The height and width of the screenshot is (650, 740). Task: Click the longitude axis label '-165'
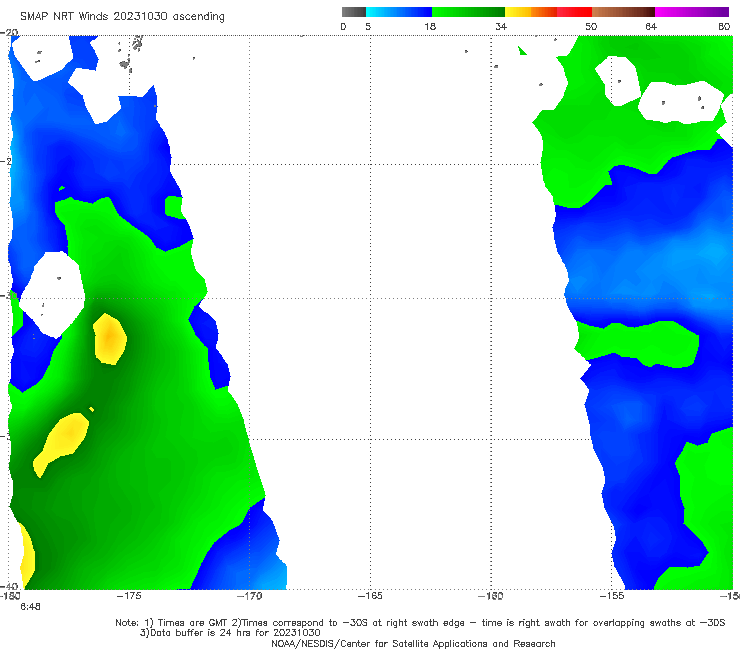pos(370,596)
